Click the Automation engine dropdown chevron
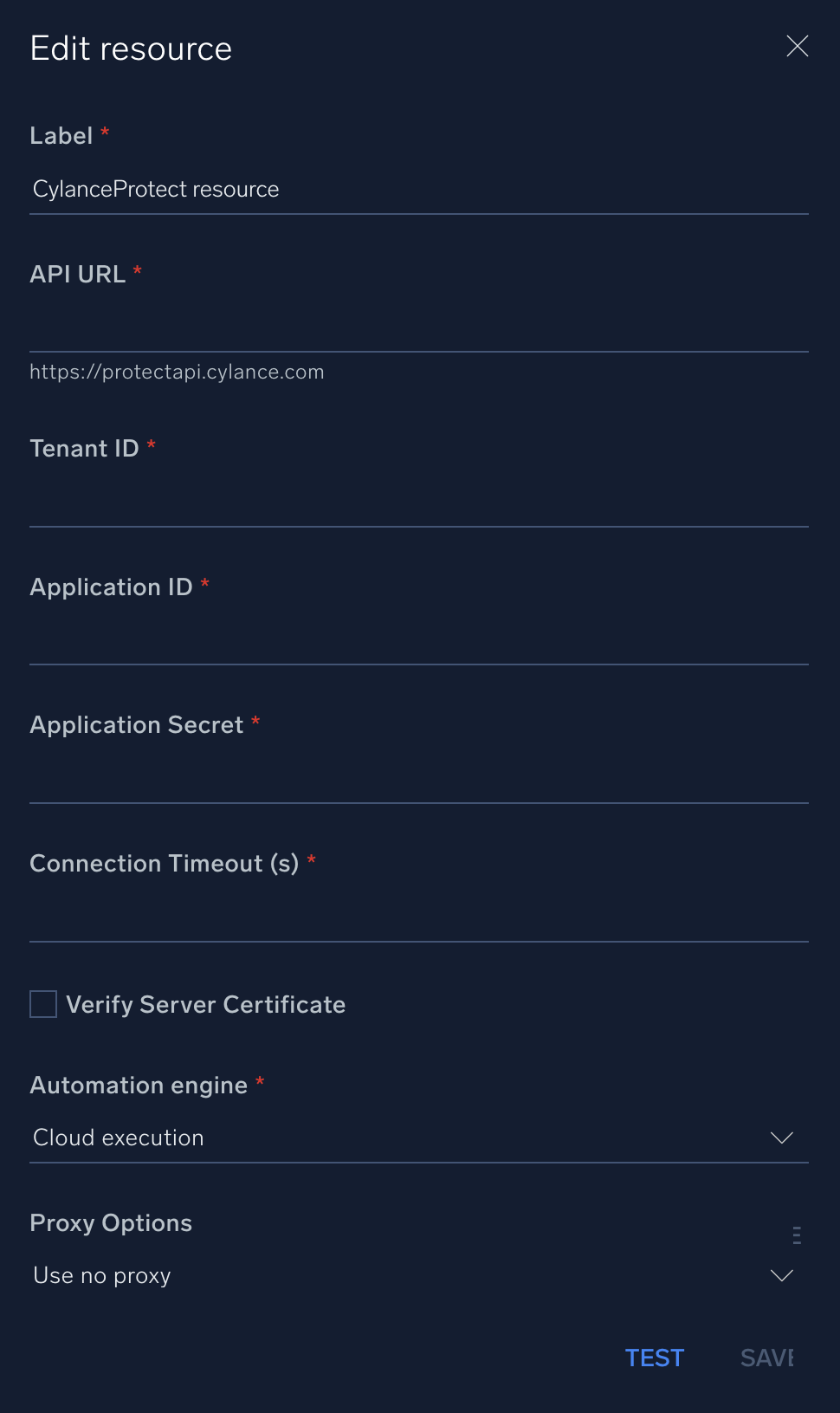Screen dimensions: 840x1413 click(782, 1138)
